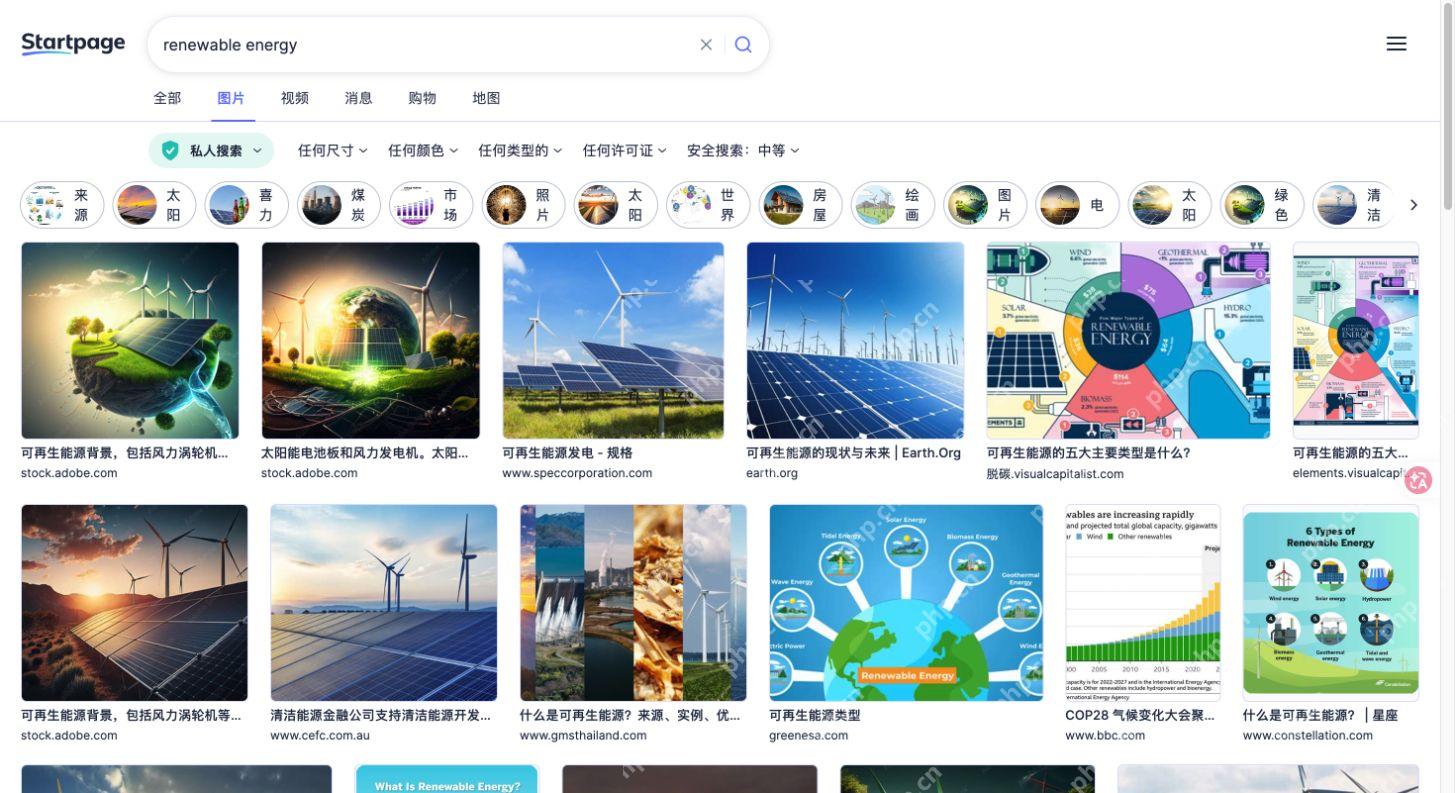Open the floating-island solar panel thumbnail
Screen dimensions: 1455x793
pyautogui.click(x=130, y=340)
